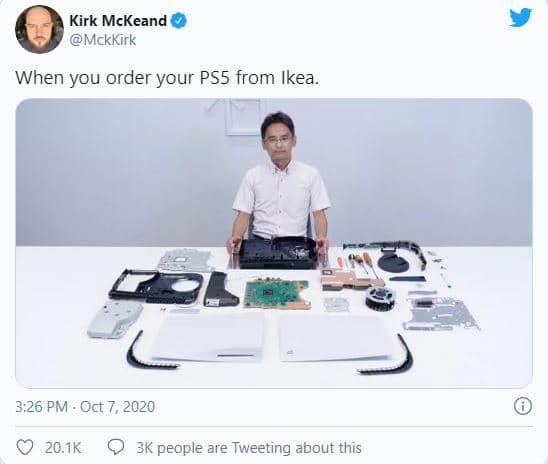Open the Kirk McKeand display name
The width and height of the screenshot is (548, 464).
click(118, 21)
